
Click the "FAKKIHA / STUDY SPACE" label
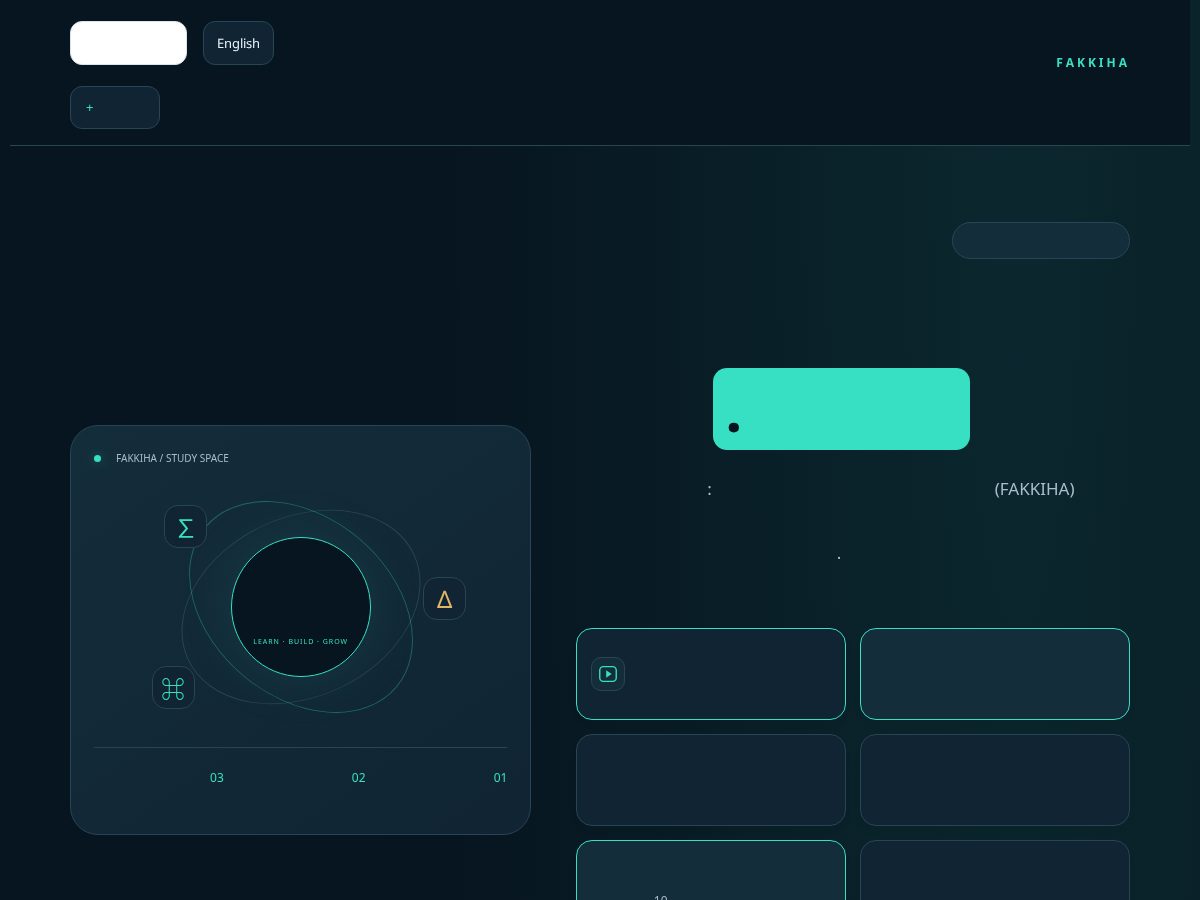172,458
